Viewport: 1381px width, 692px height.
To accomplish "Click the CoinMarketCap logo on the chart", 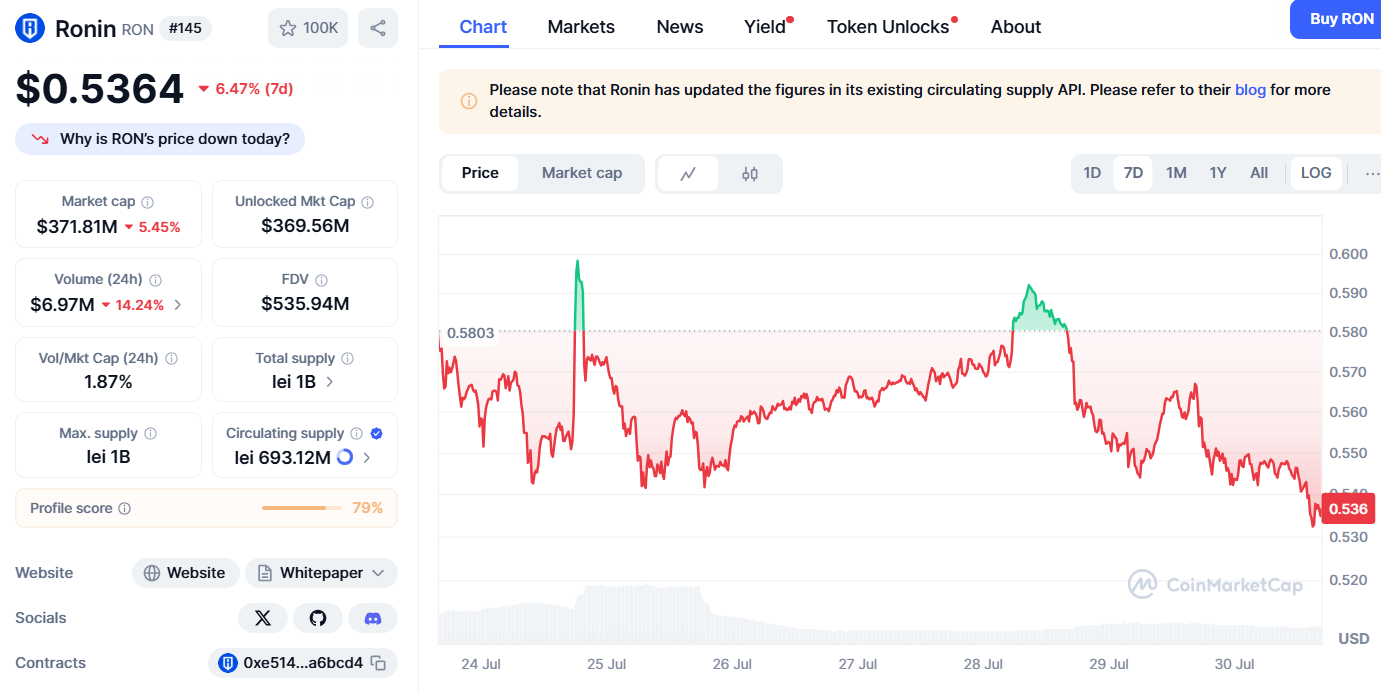I will [x=1215, y=584].
